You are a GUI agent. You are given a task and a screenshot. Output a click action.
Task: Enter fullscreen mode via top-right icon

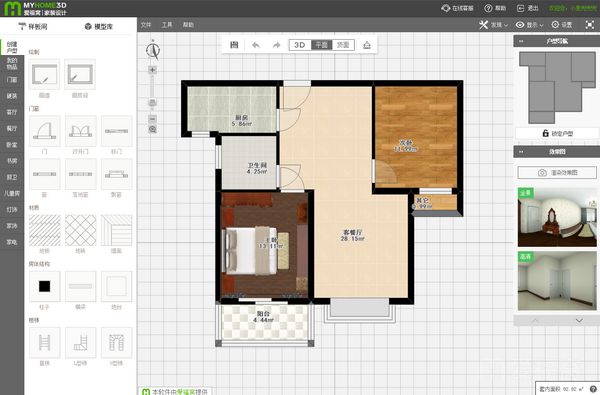click(590, 25)
